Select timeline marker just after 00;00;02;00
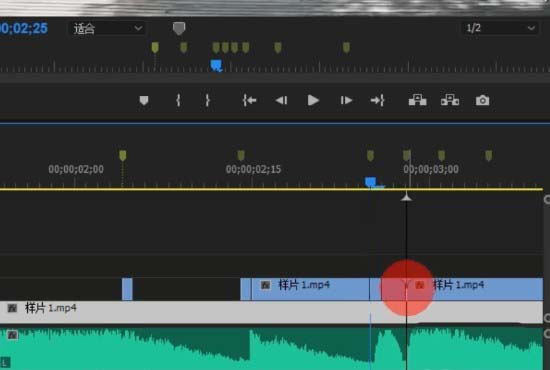Viewport: 550px width, 370px height. (122, 155)
